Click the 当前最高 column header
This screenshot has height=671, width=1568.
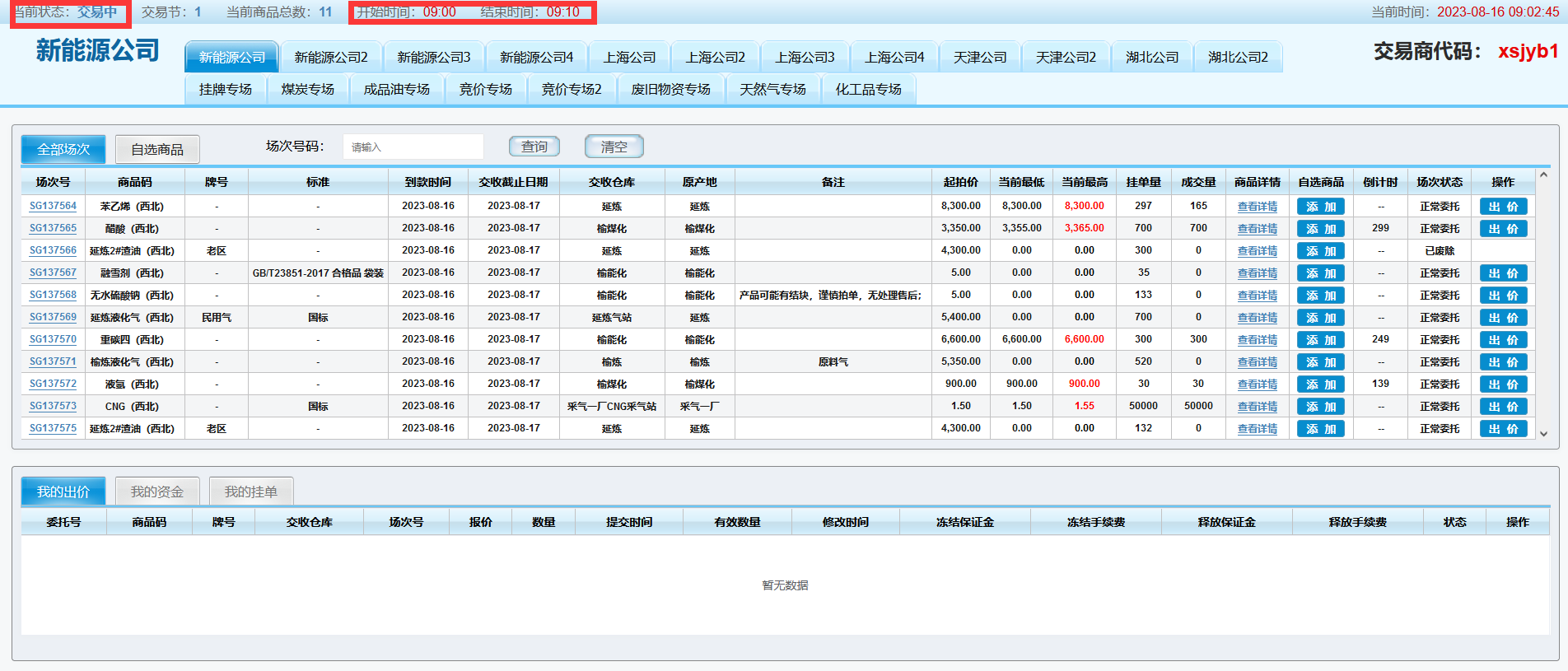tap(1085, 182)
